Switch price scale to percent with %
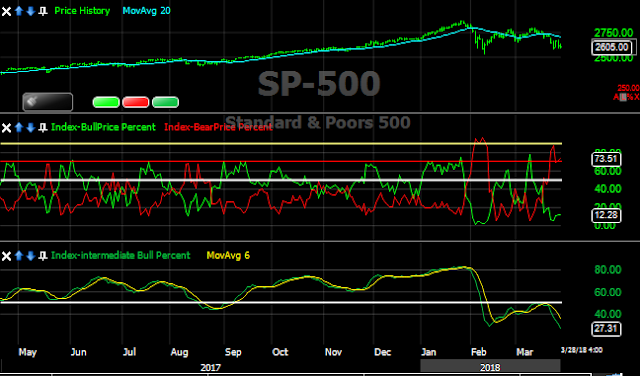The width and height of the screenshot is (640, 376). coord(630,97)
